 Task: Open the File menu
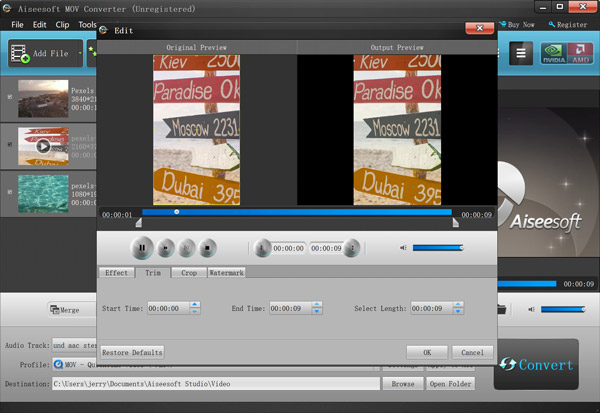[x=17, y=24]
